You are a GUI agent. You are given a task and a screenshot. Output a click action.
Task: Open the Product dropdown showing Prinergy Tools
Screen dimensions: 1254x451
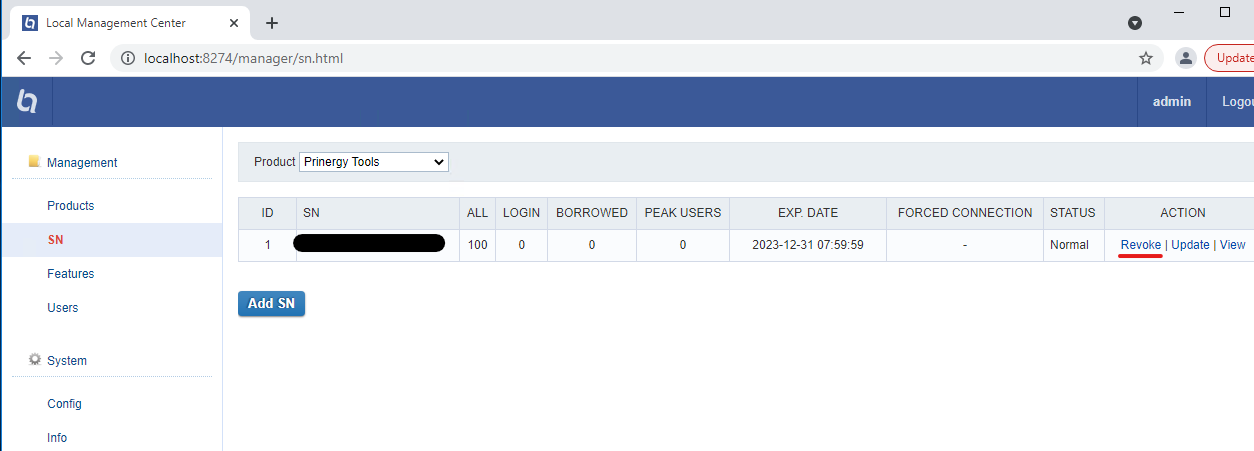point(373,162)
